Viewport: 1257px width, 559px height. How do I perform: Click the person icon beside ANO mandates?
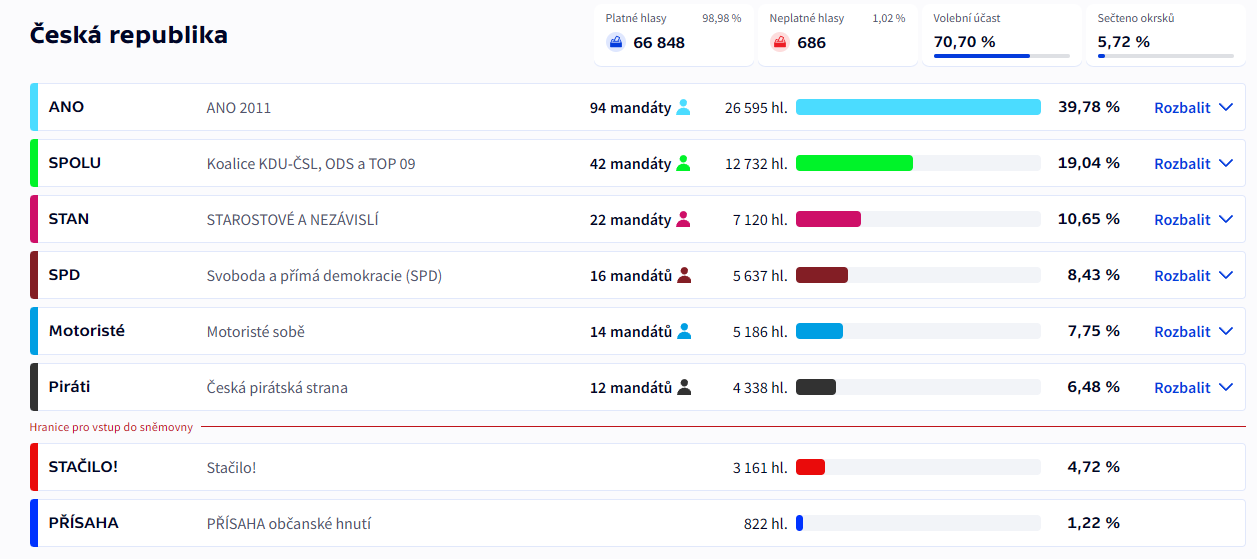(683, 108)
